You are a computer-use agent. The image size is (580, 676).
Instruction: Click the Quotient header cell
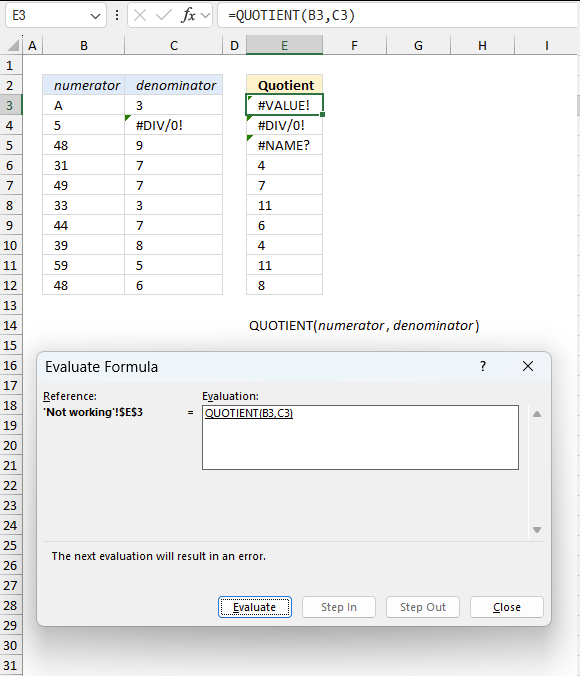285,85
